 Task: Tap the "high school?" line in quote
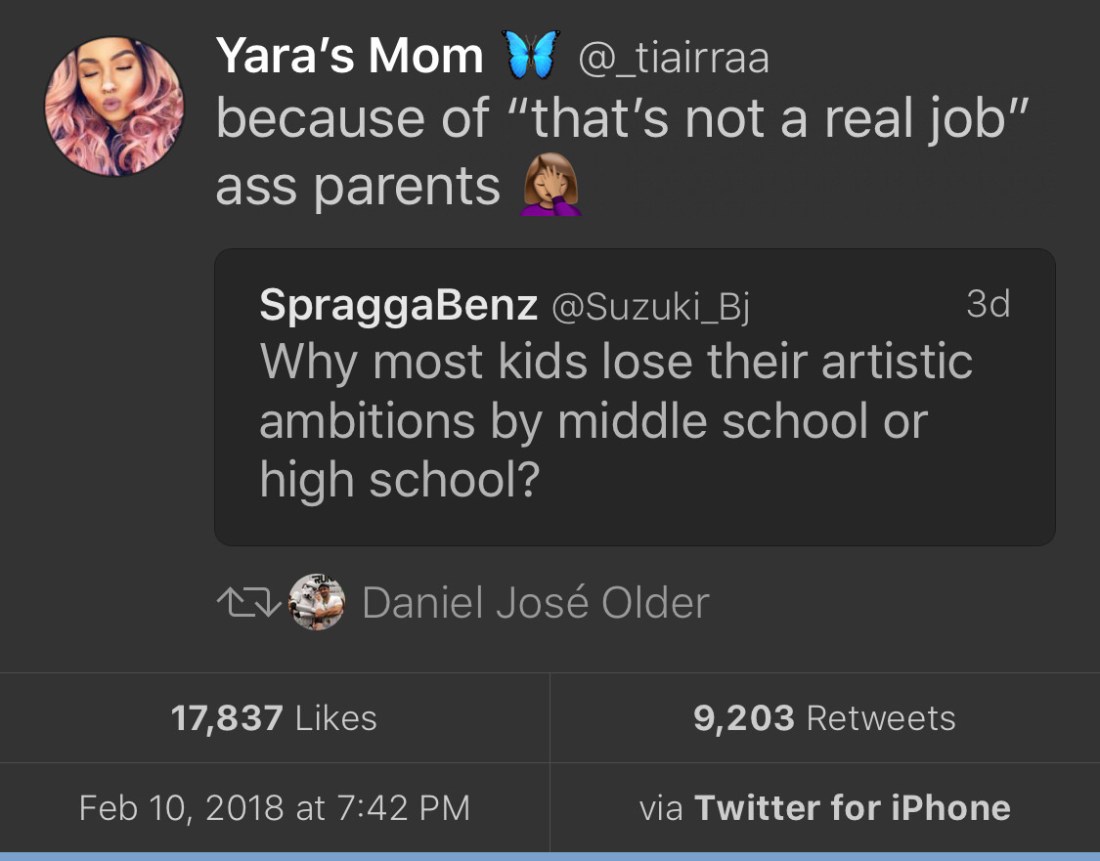(x=399, y=481)
